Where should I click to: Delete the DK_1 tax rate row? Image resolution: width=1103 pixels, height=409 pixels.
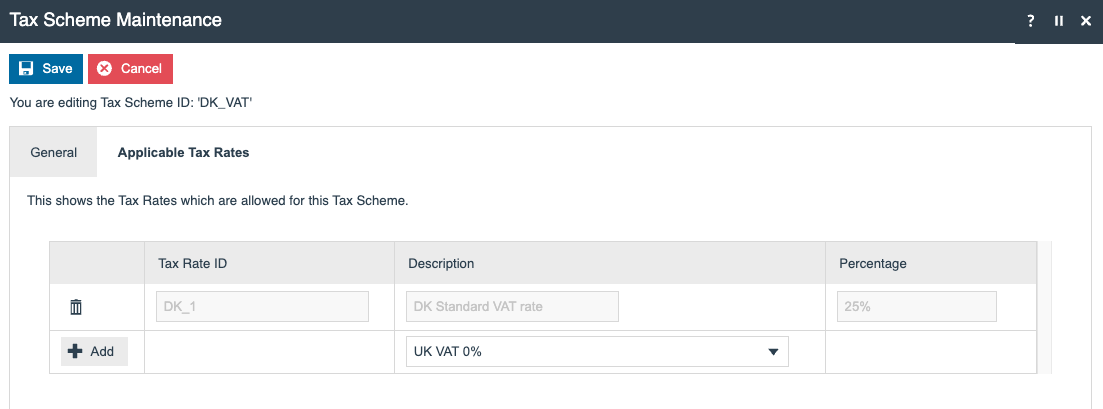pyautogui.click(x=76, y=307)
